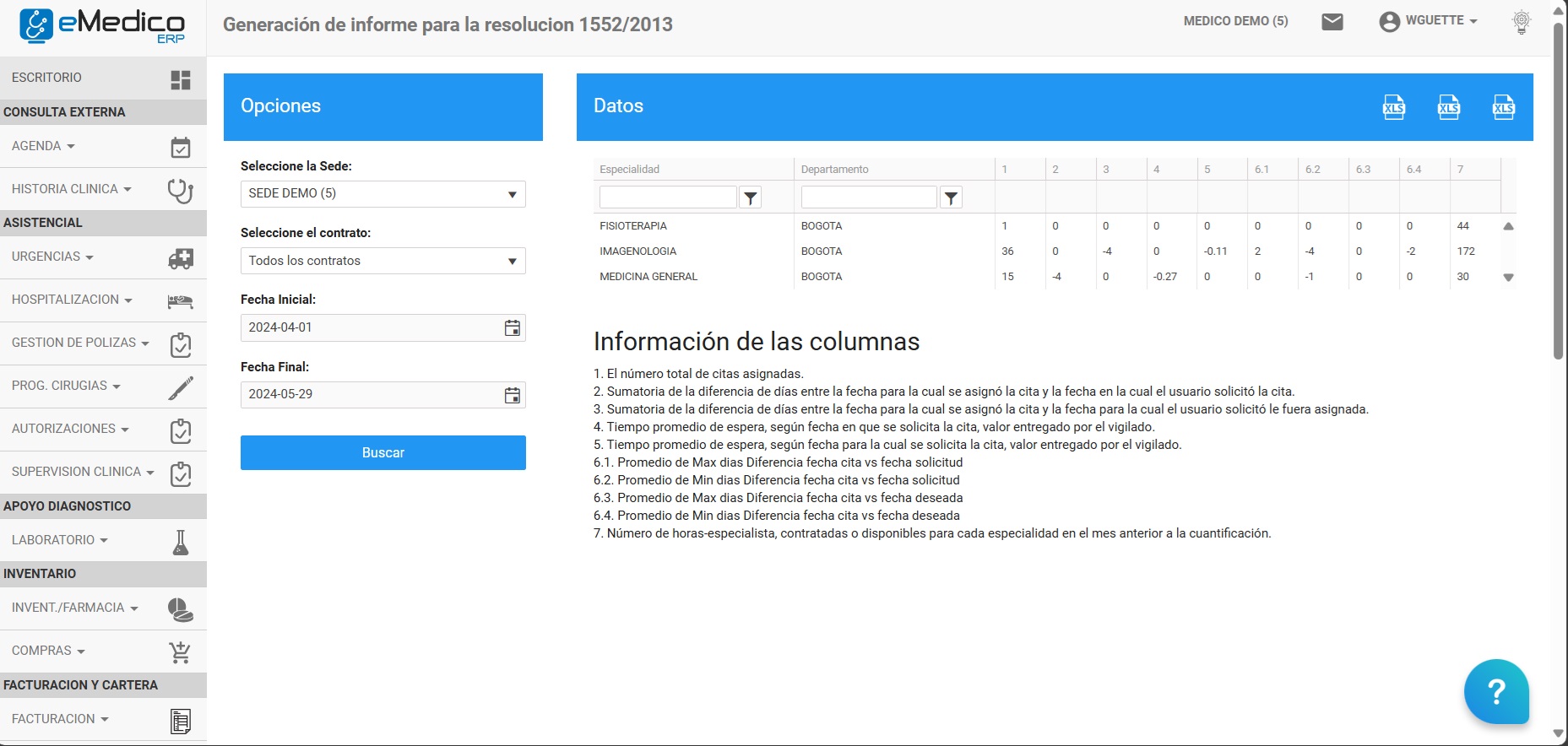Expand the FACTURACION menu item
This screenshot has width=1568, height=746.
click(x=103, y=719)
